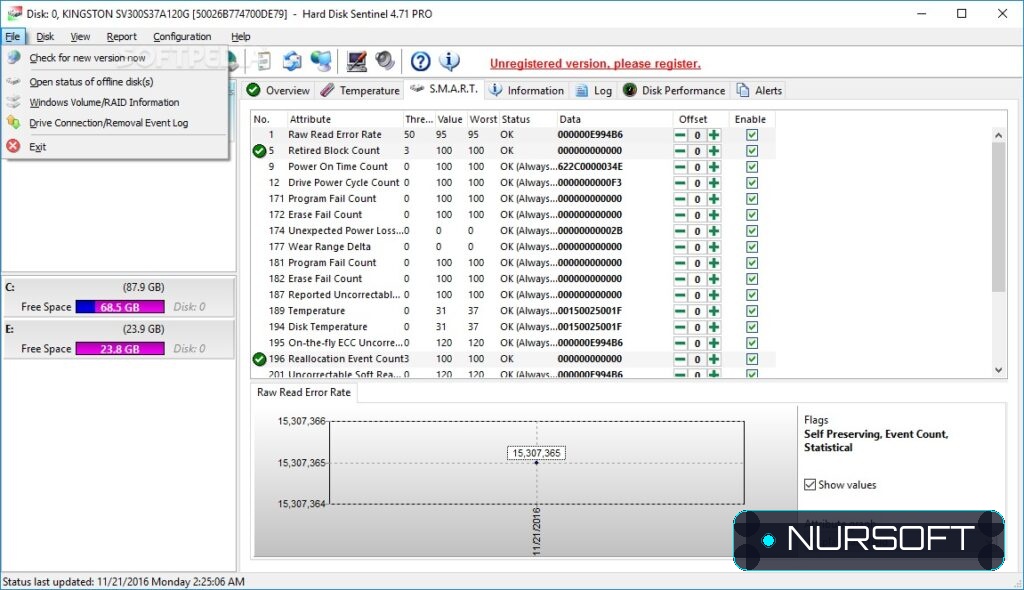Open help with the question mark icon
Image resolution: width=1024 pixels, height=590 pixels.
421,61
